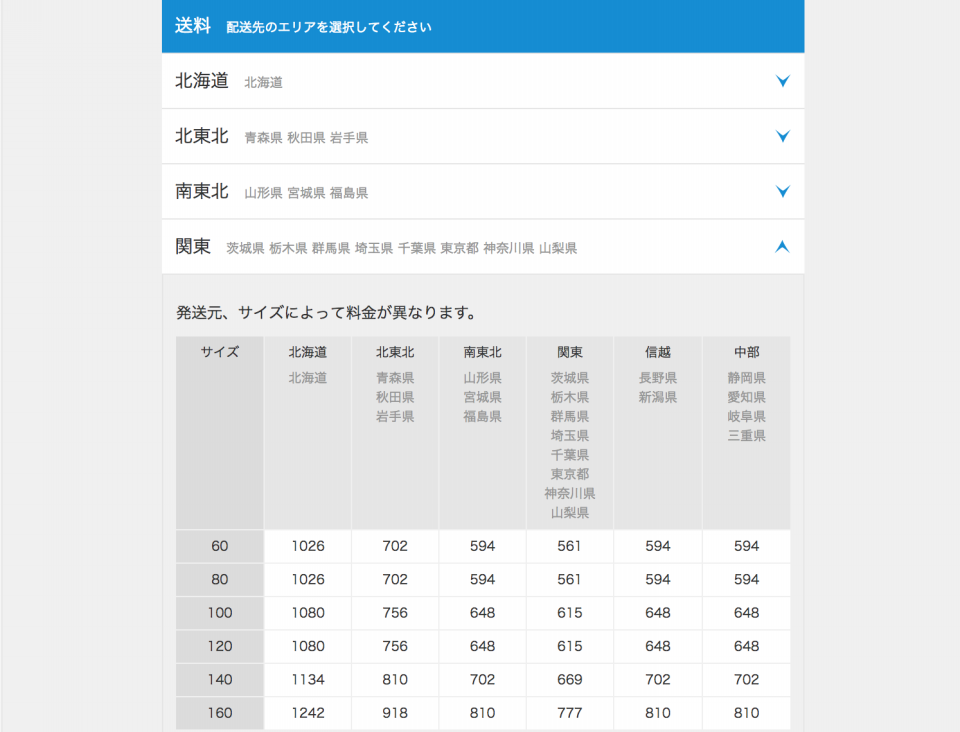The image size is (960, 732).
Task: Click 秋田県 in the 北東北 table column
Action: tap(395, 397)
